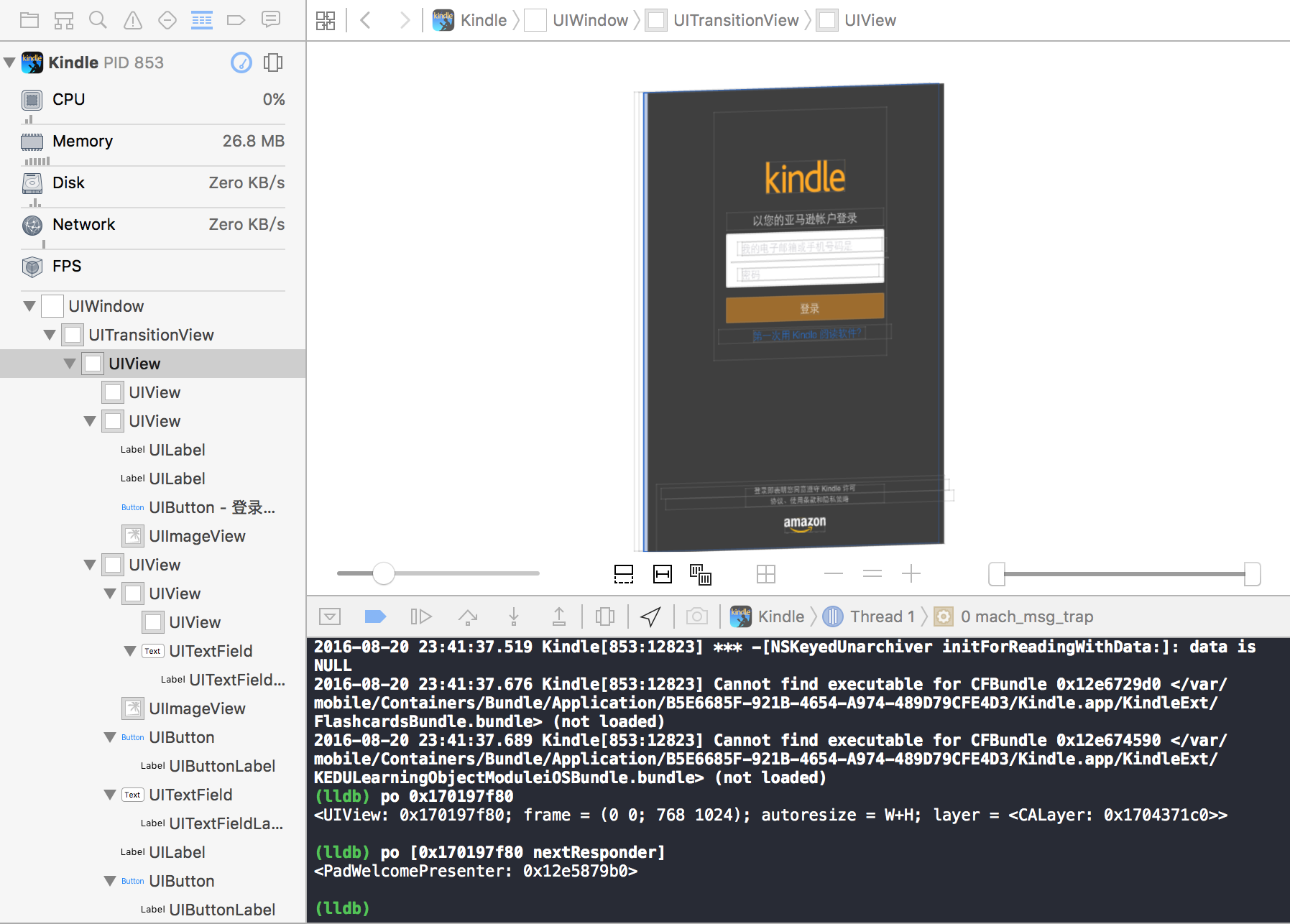The image size is (1290, 924).
Task: Zoom in the view hierarchy canvas
Action: pos(911,573)
